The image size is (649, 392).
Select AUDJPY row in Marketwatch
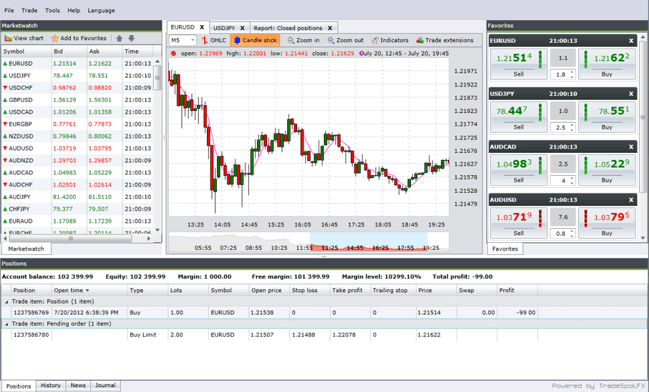77,197
